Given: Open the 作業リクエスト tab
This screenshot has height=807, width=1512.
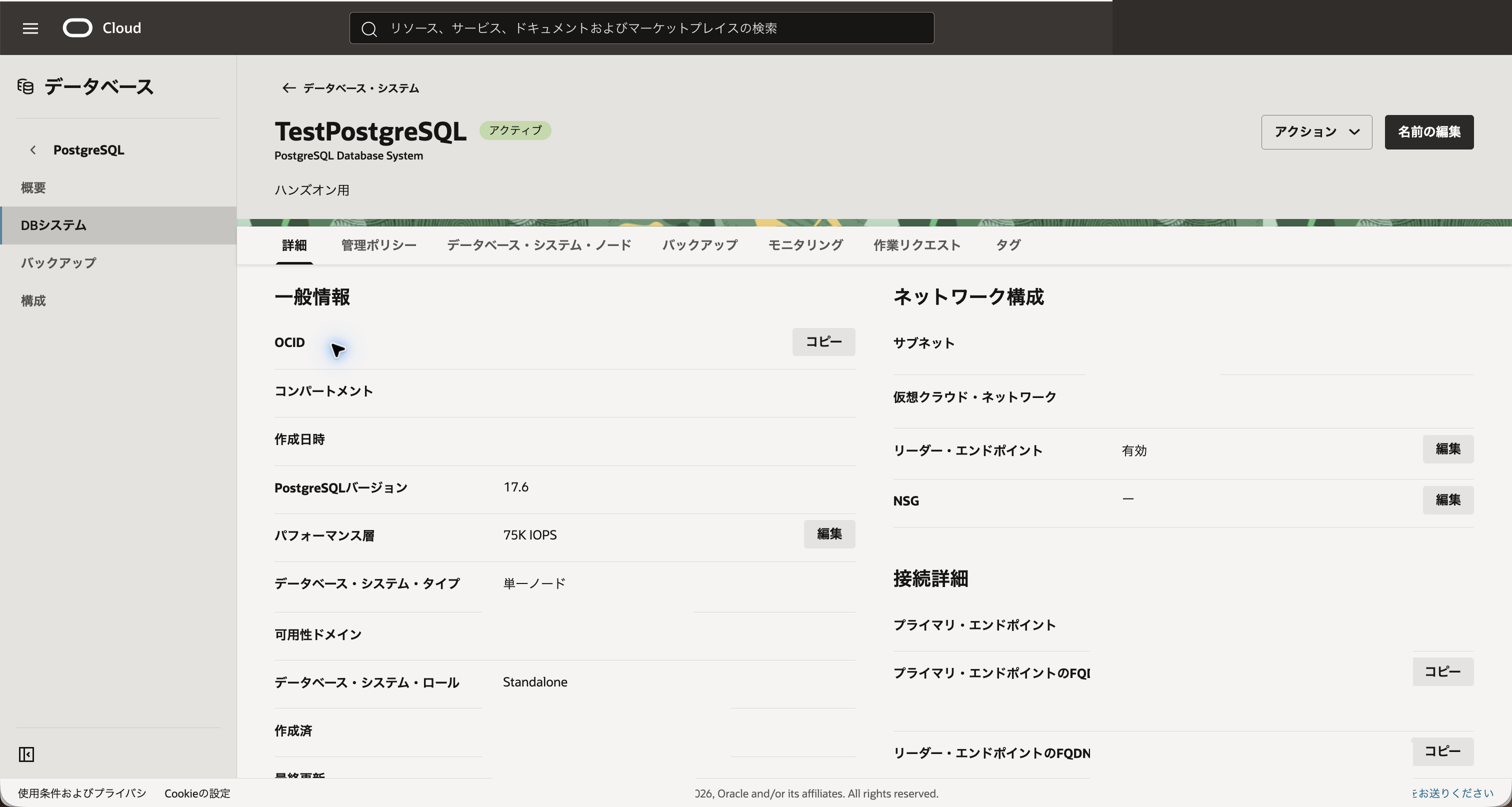Looking at the screenshot, I should 917,245.
